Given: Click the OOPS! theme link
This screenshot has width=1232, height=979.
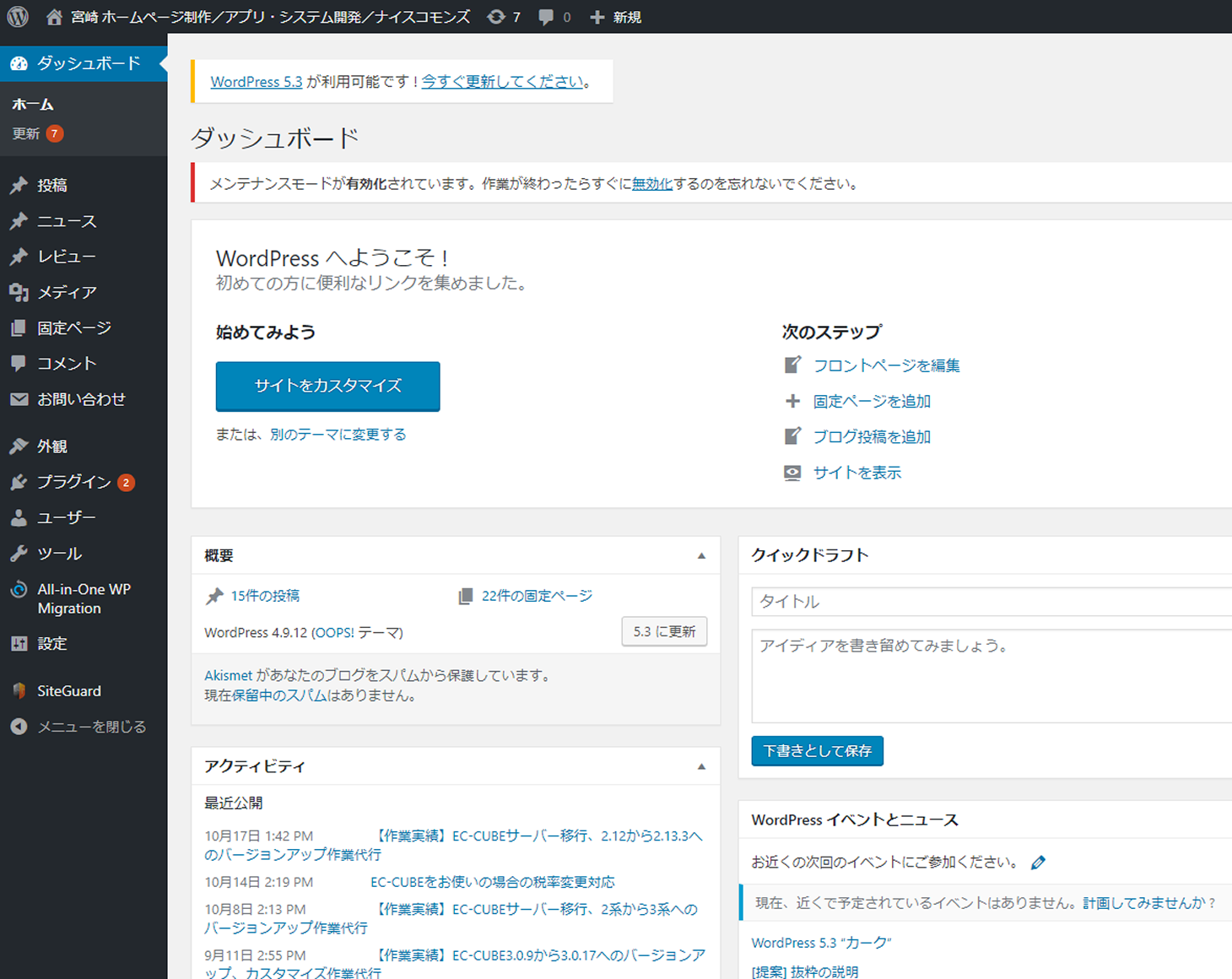Looking at the screenshot, I should tap(335, 633).
